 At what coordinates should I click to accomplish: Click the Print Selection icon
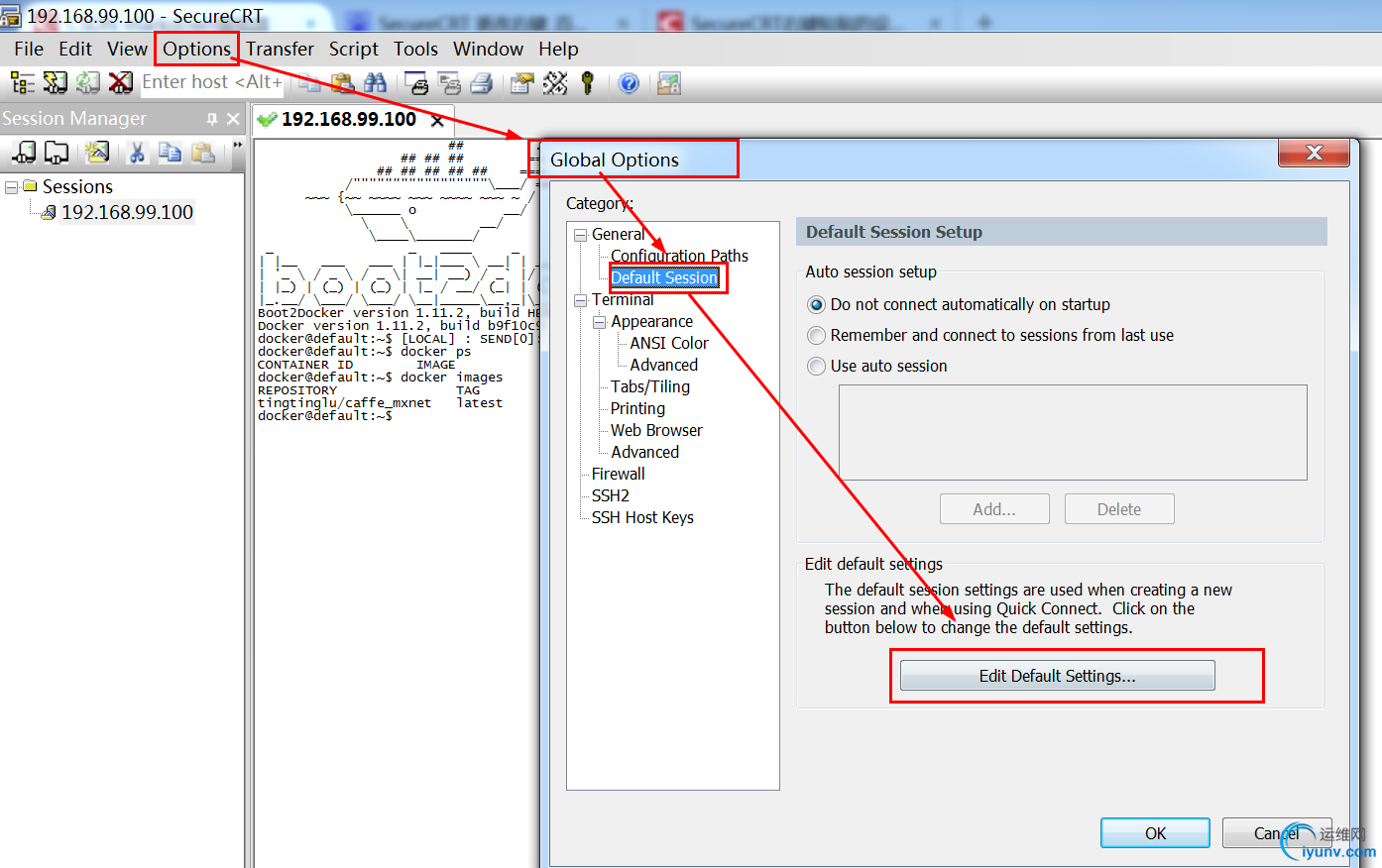(x=450, y=83)
